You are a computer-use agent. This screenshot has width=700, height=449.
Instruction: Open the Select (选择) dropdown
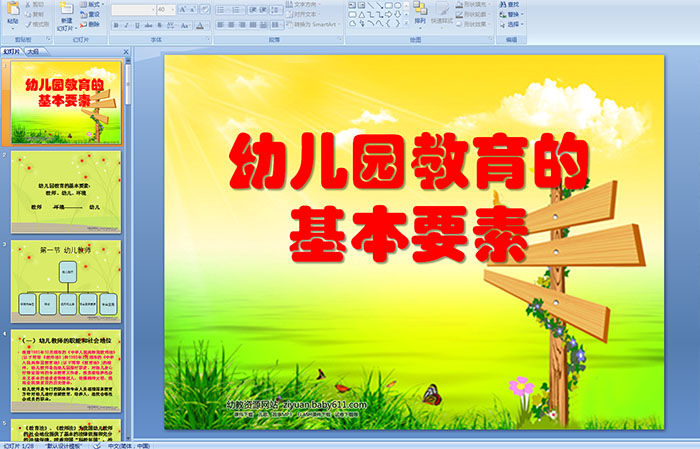click(511, 24)
